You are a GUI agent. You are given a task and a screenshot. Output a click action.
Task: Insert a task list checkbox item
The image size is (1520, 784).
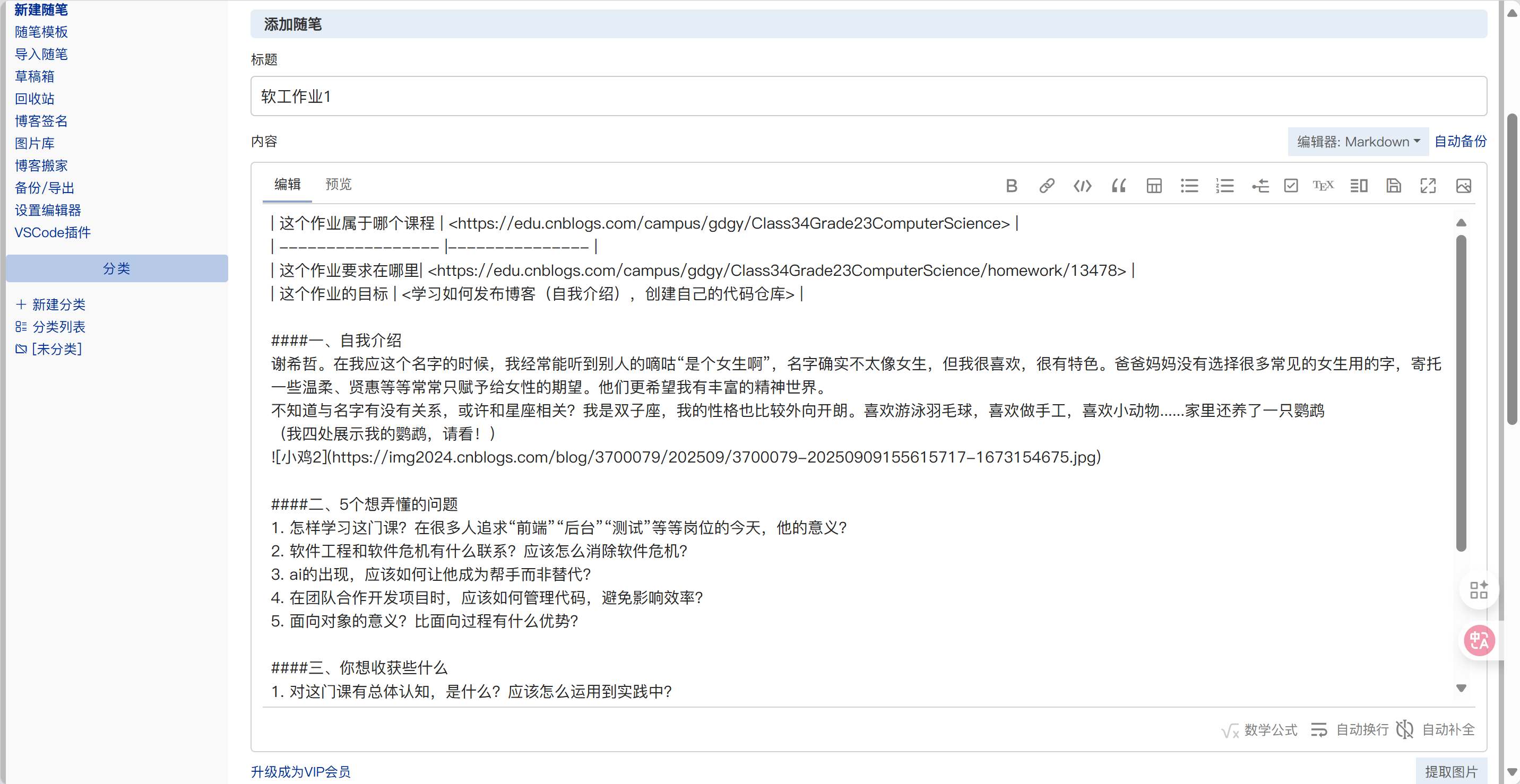(1291, 186)
